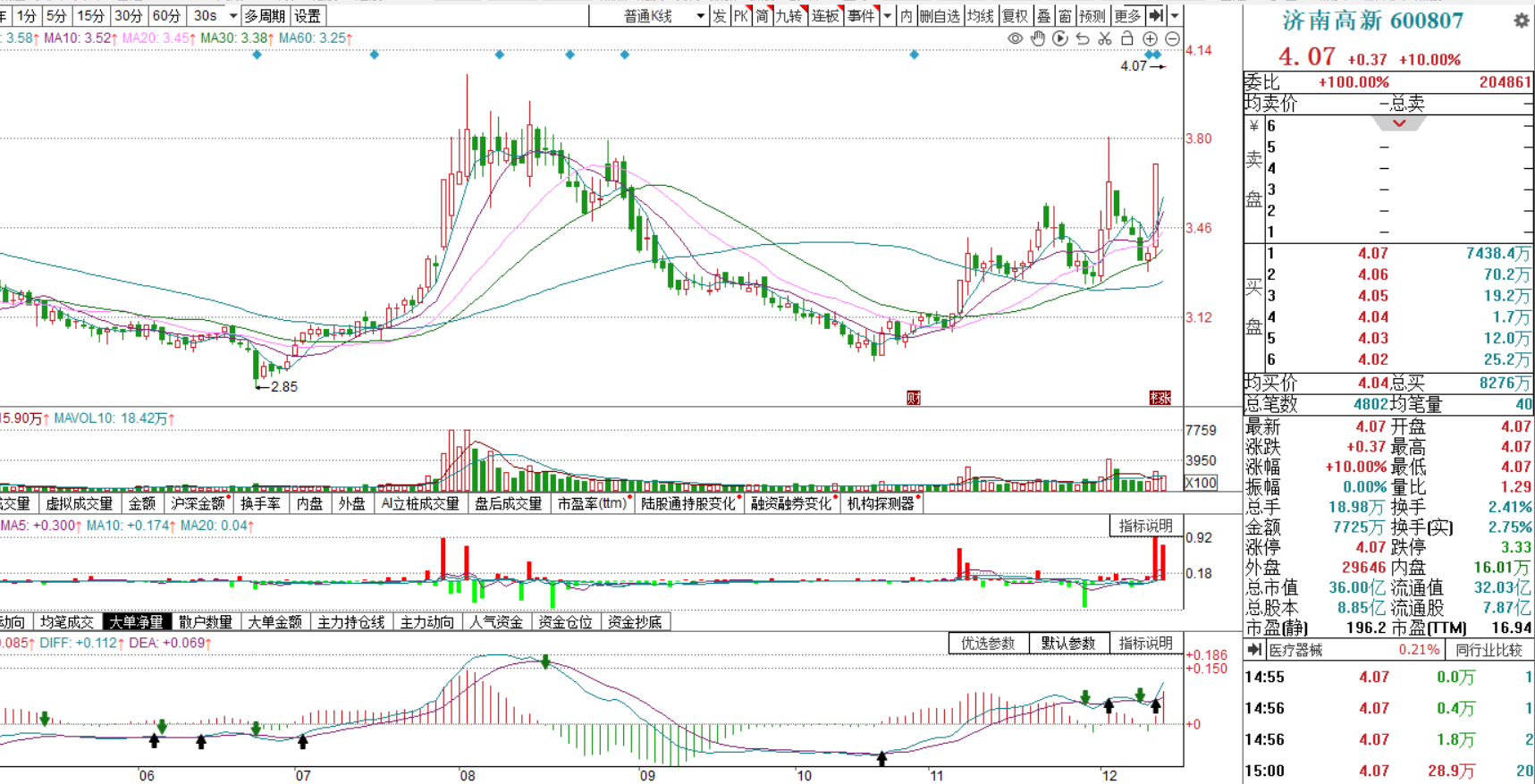The height and width of the screenshot is (784, 1535).
Task: Select 陆股通持股变化 indicator tab
Action: pos(688,503)
